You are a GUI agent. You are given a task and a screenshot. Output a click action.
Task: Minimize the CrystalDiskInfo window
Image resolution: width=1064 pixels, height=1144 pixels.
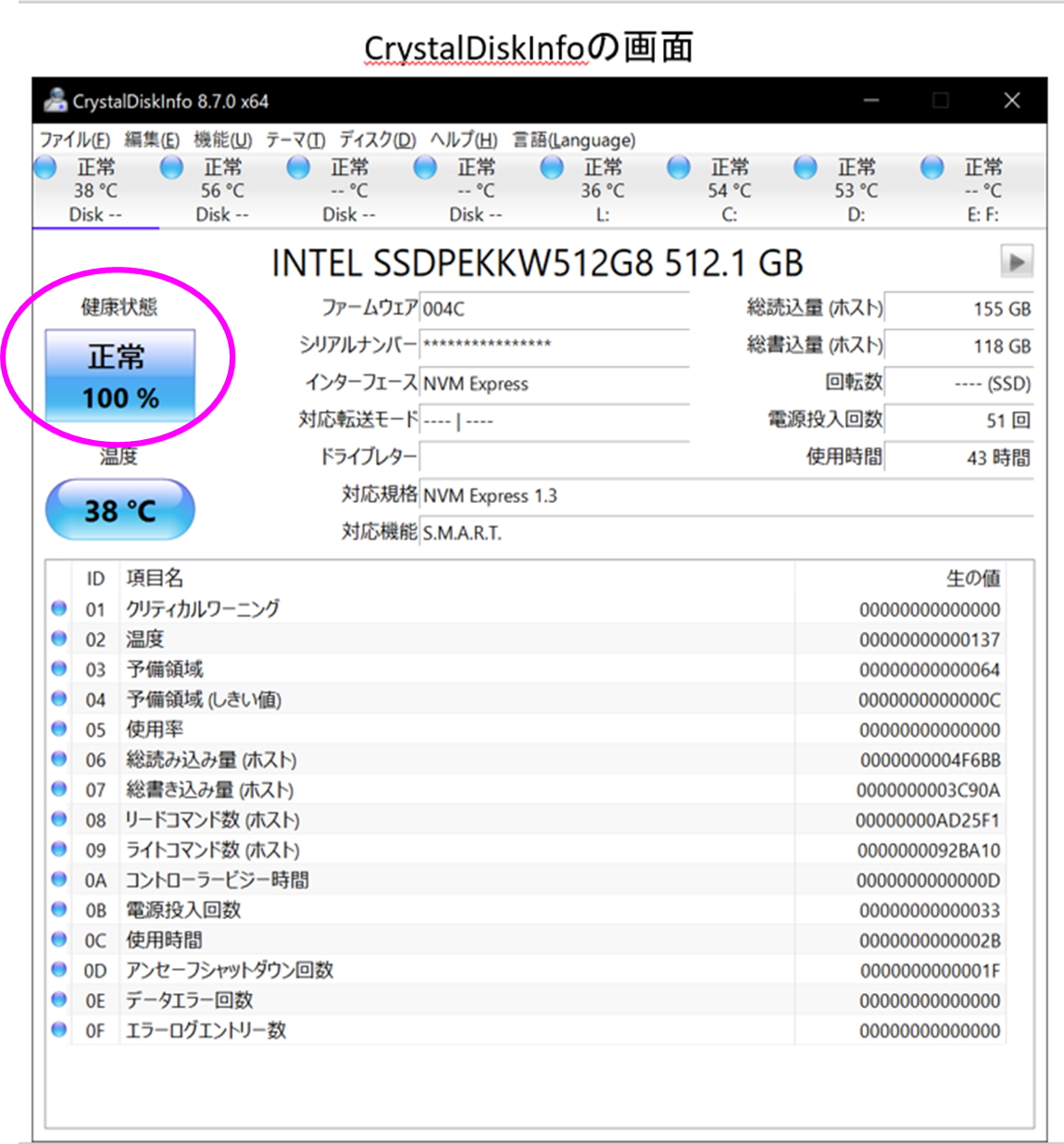click(x=871, y=100)
